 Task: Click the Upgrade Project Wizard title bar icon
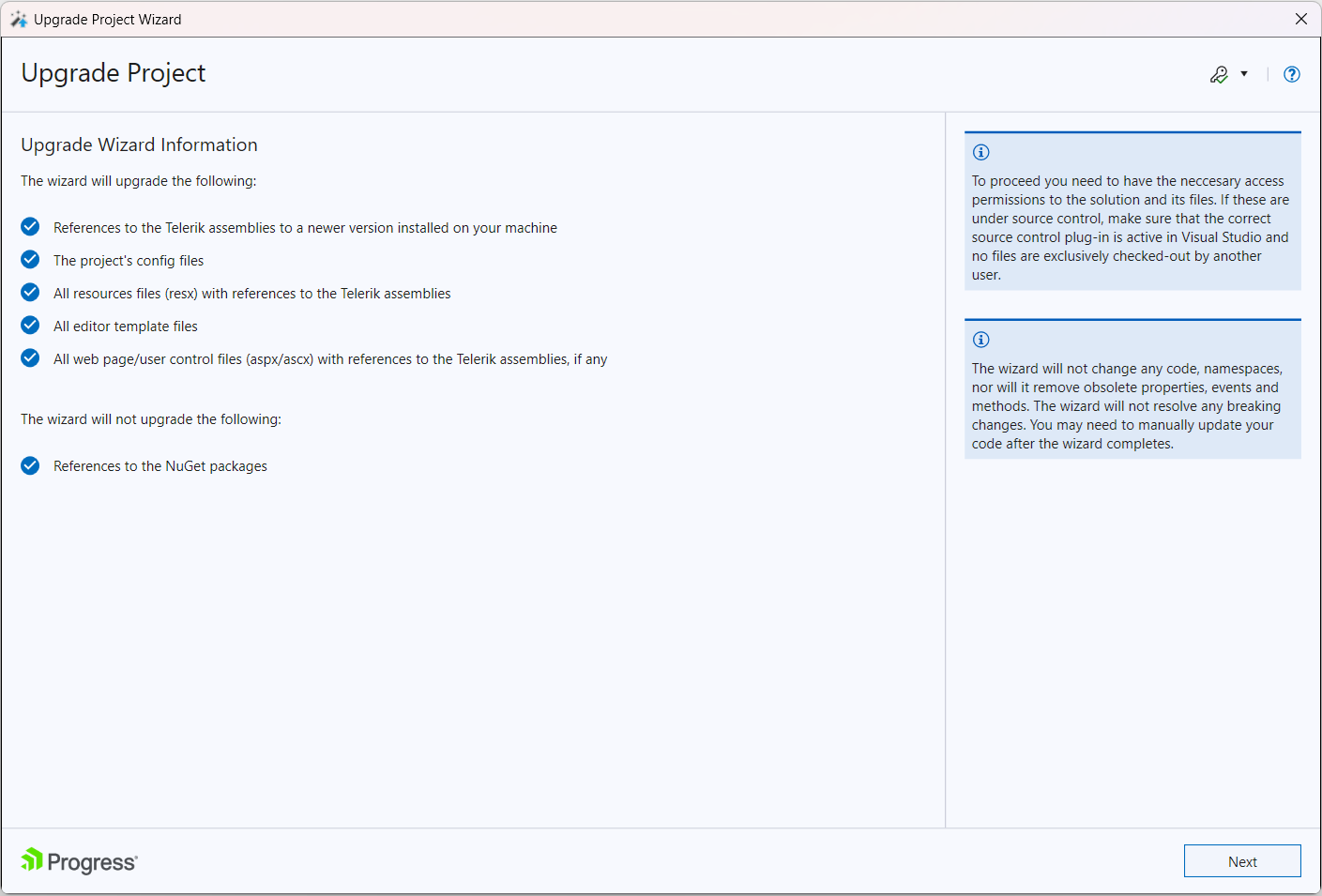pyautogui.click(x=18, y=18)
